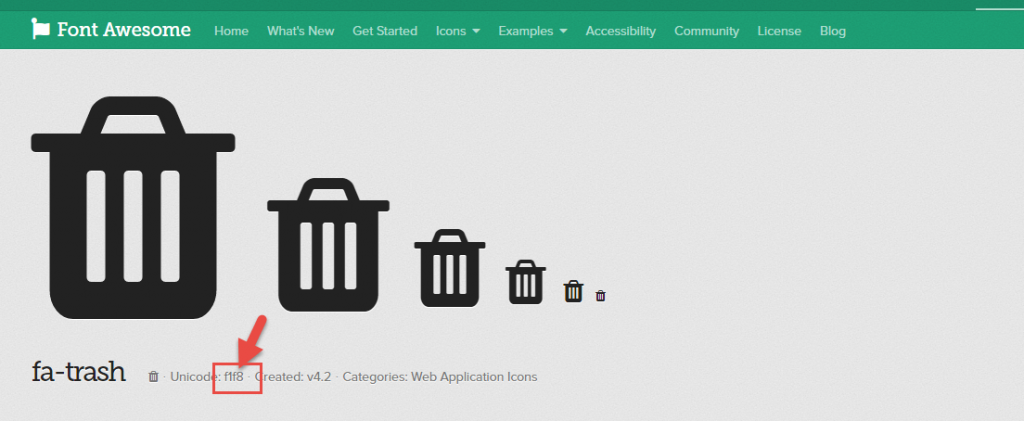Click the Created: v4.2 text
Image resolution: width=1024 pixels, height=421 pixels.
[293, 377]
